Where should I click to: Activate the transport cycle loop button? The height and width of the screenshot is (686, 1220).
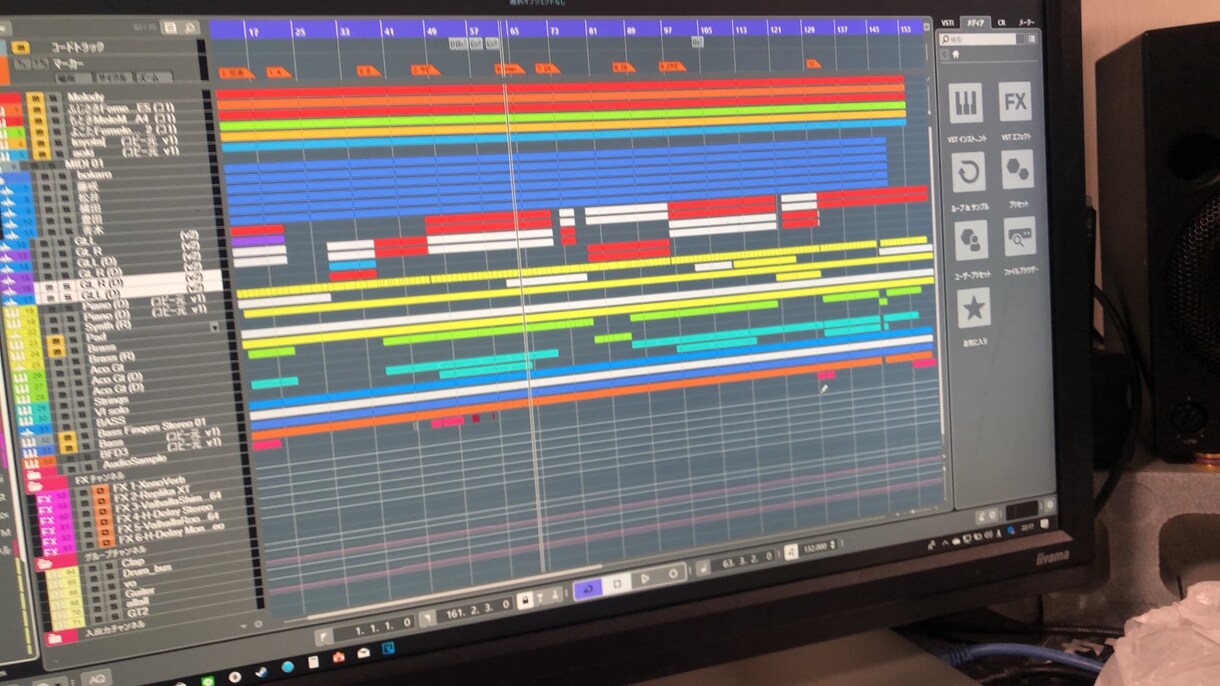[587, 588]
